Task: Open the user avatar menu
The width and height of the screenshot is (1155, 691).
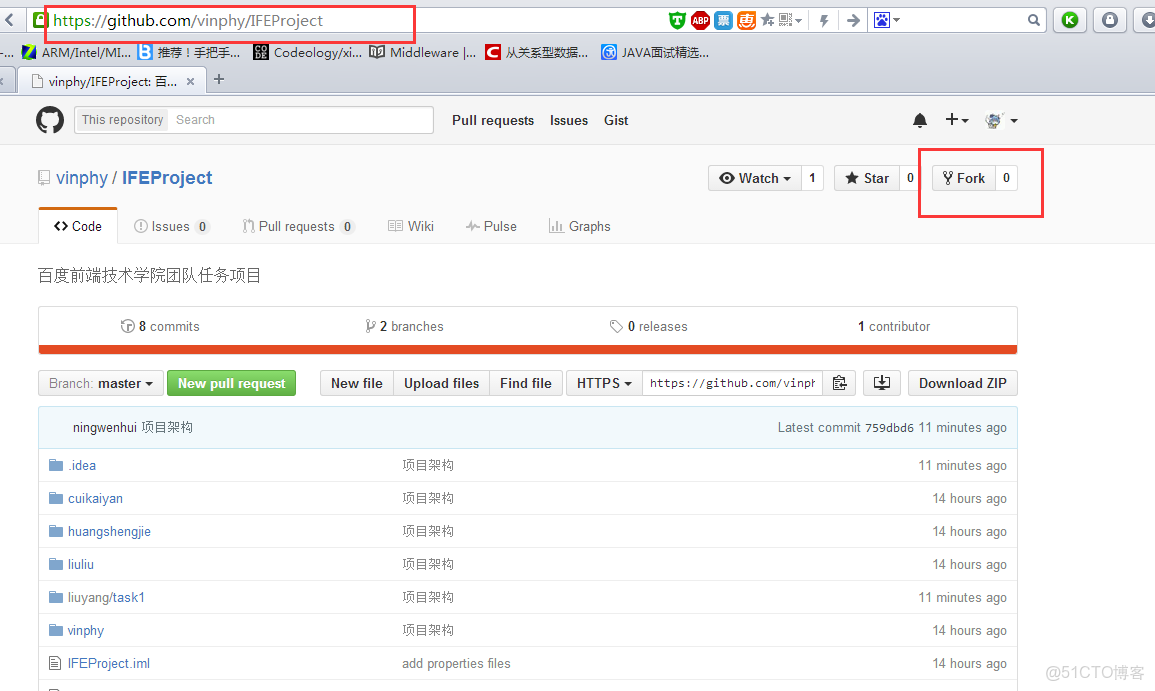Action: (x=1001, y=120)
